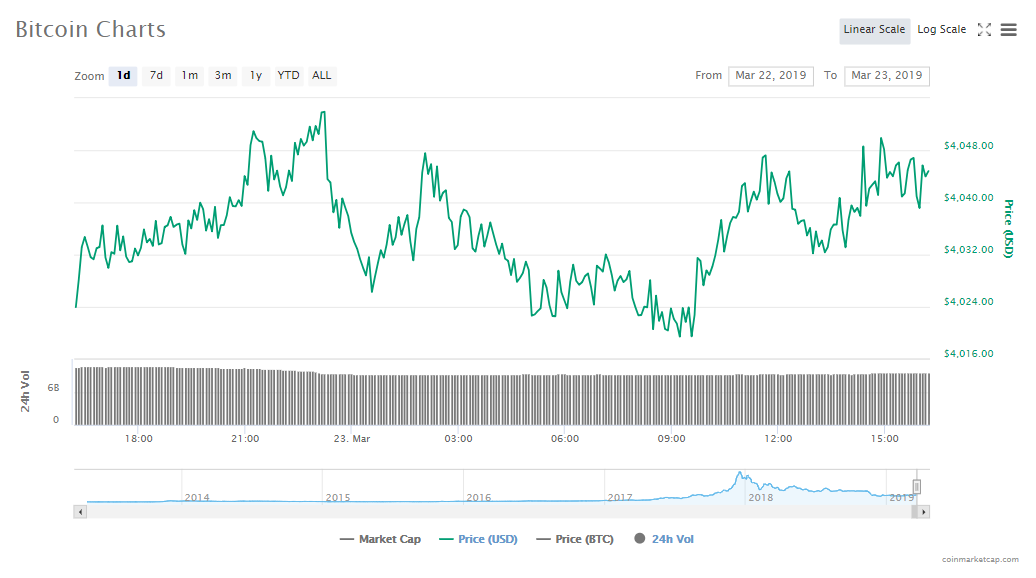
Task: Set zoom to 3m
Action: pyautogui.click(x=223, y=76)
